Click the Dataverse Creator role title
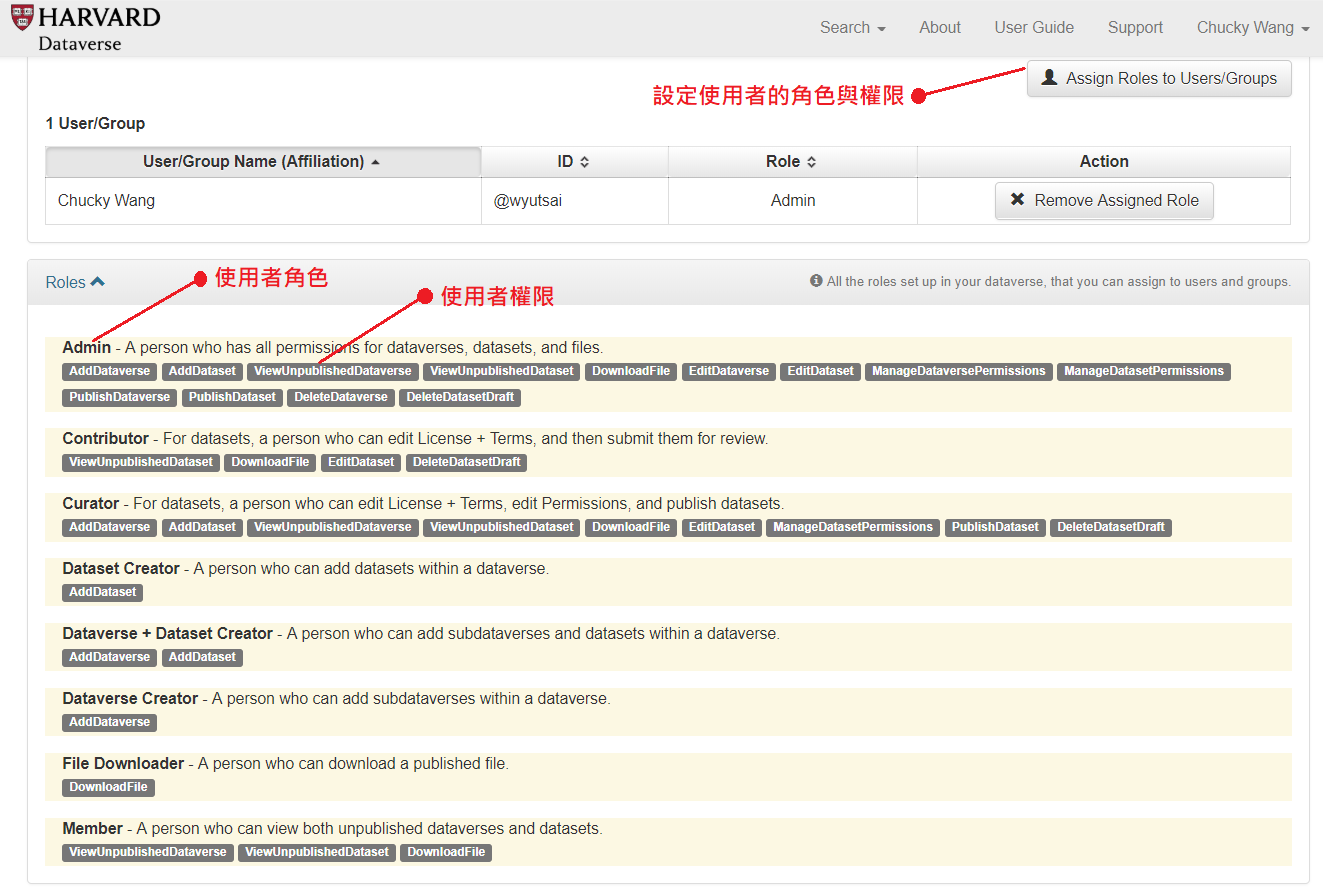Image resolution: width=1323 pixels, height=893 pixels. click(130, 699)
